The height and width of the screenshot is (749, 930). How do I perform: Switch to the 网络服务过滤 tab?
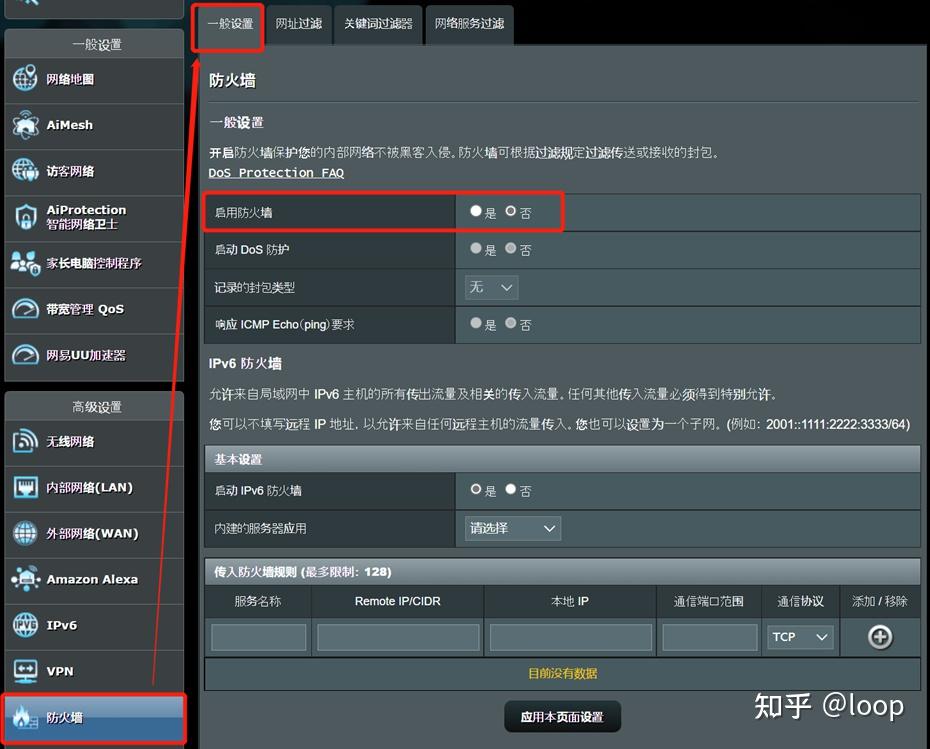(x=468, y=23)
